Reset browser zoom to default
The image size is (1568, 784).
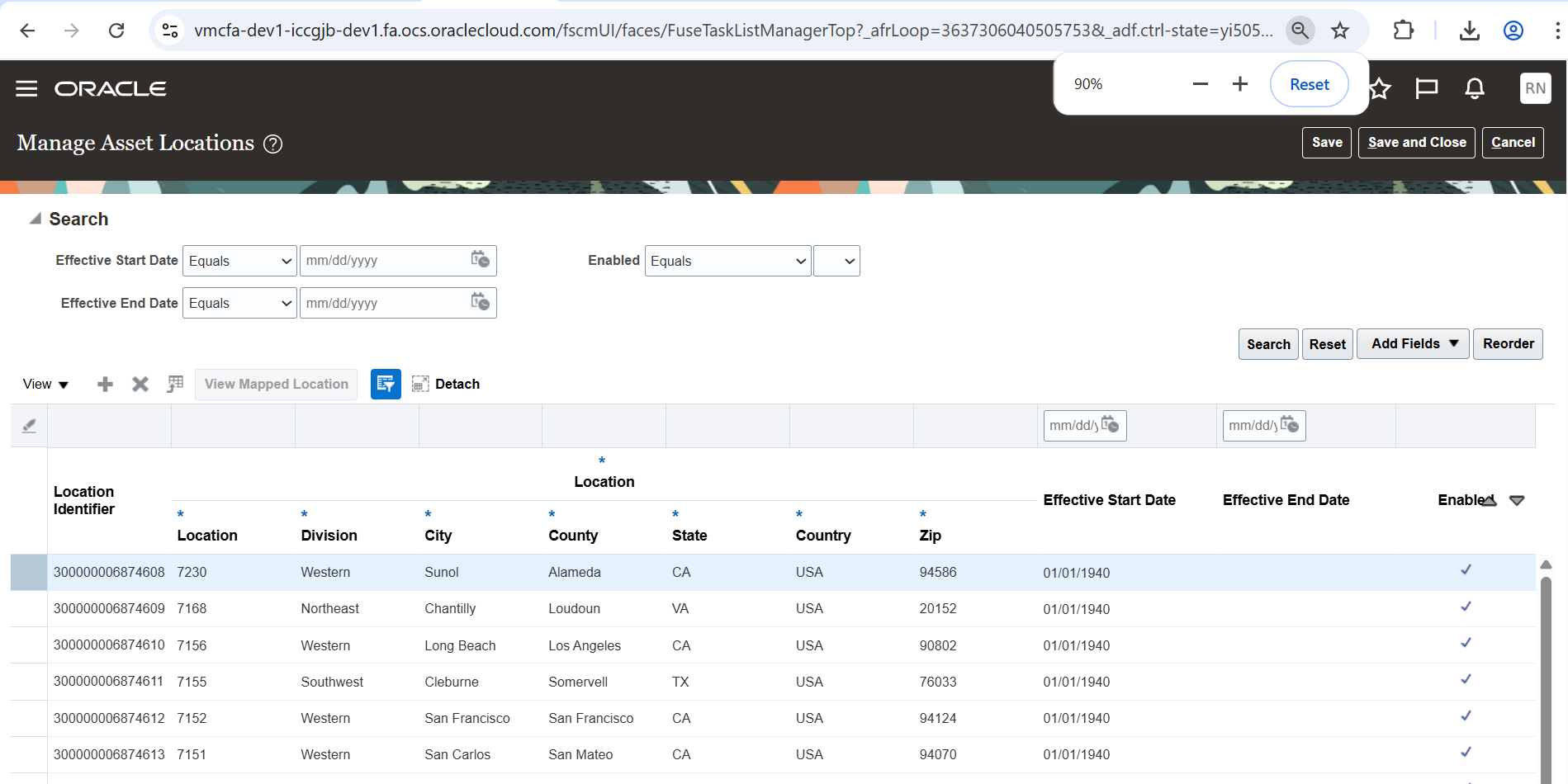point(1309,84)
